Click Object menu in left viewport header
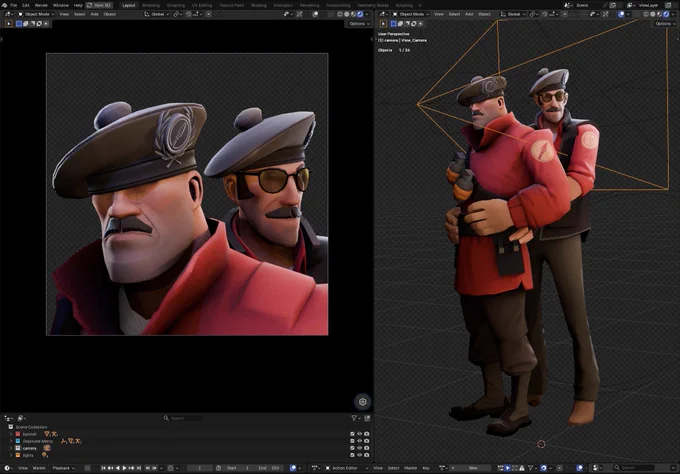680x474 pixels. tap(109, 14)
